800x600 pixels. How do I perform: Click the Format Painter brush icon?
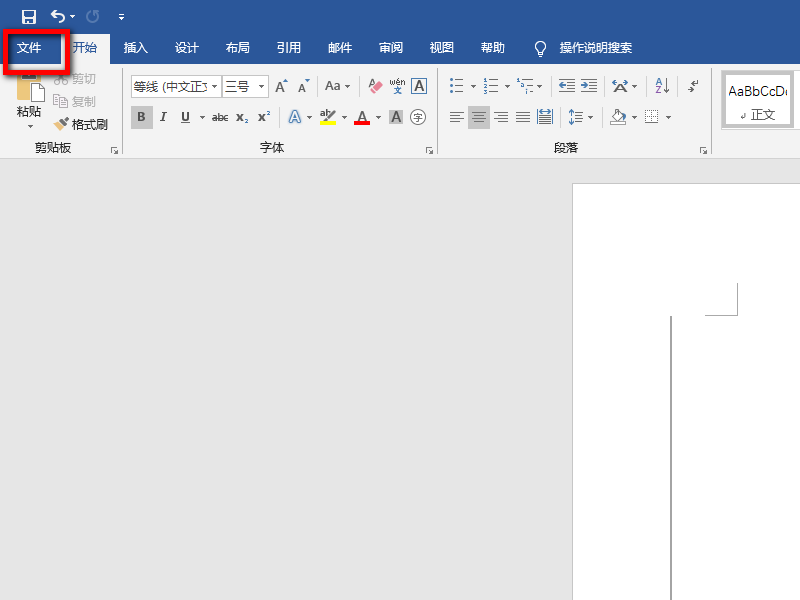[x=61, y=123]
